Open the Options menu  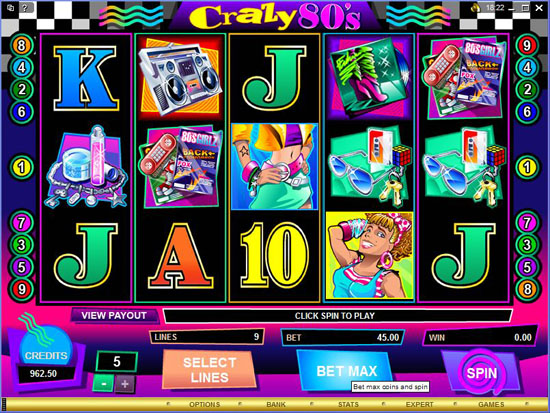click(x=204, y=405)
